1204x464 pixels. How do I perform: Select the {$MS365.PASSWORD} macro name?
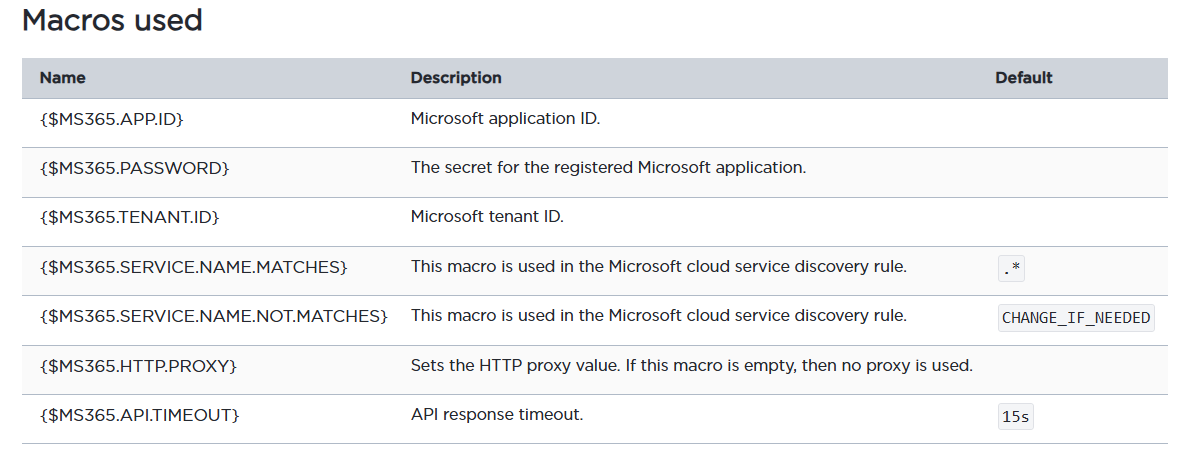134,167
